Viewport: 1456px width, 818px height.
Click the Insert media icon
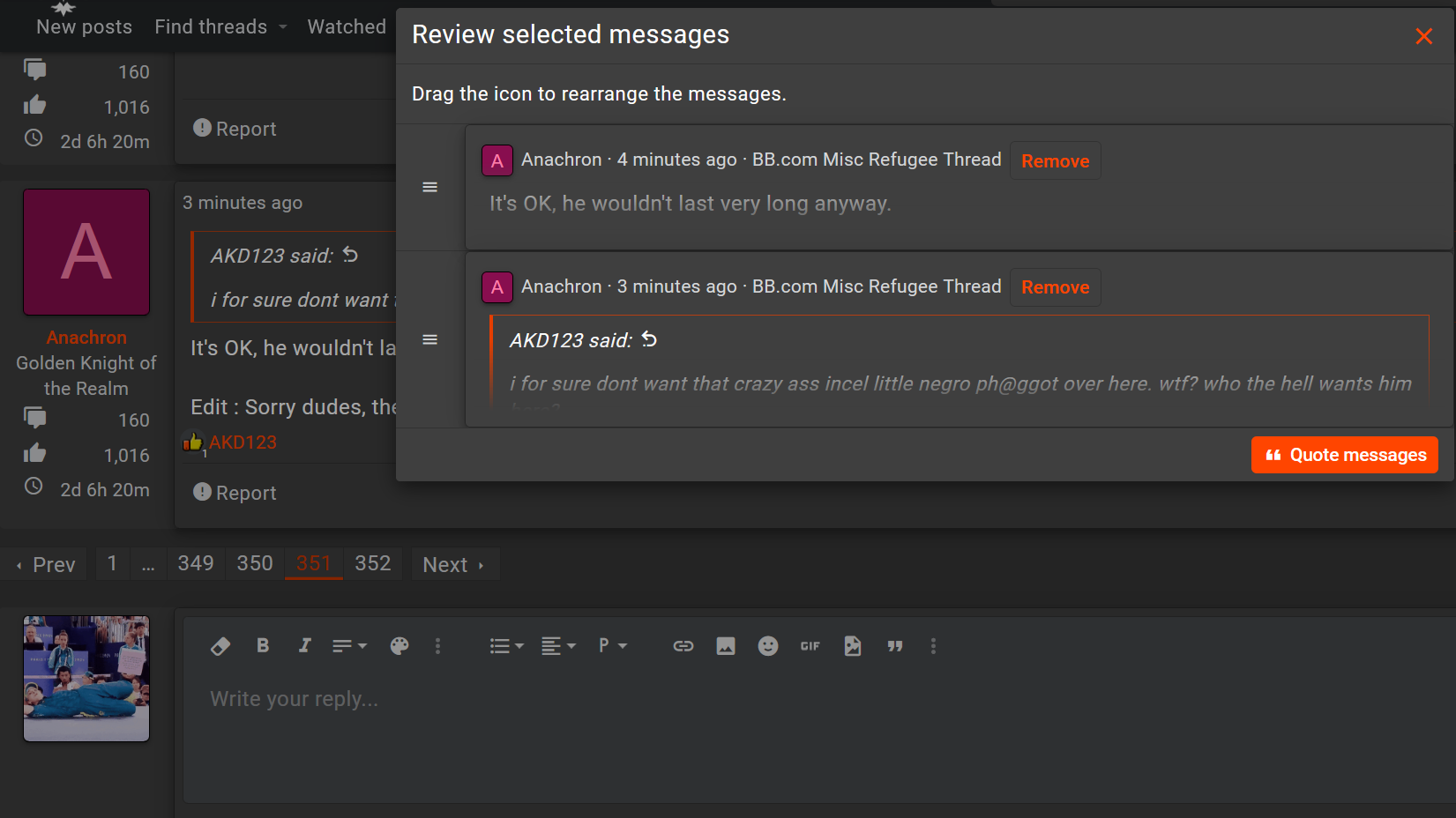click(x=853, y=646)
